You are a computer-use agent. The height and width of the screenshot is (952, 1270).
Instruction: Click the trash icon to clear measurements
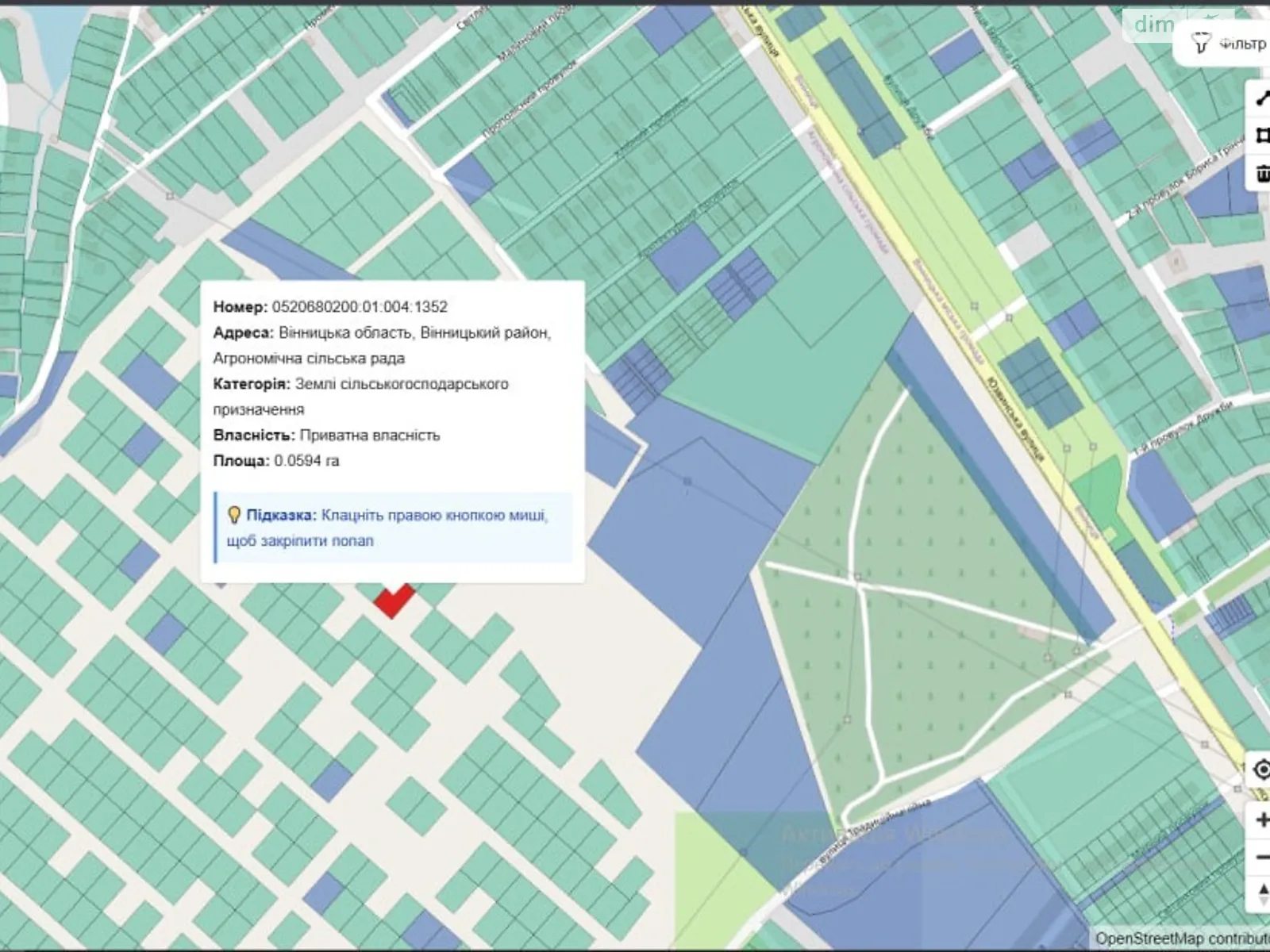[1264, 175]
